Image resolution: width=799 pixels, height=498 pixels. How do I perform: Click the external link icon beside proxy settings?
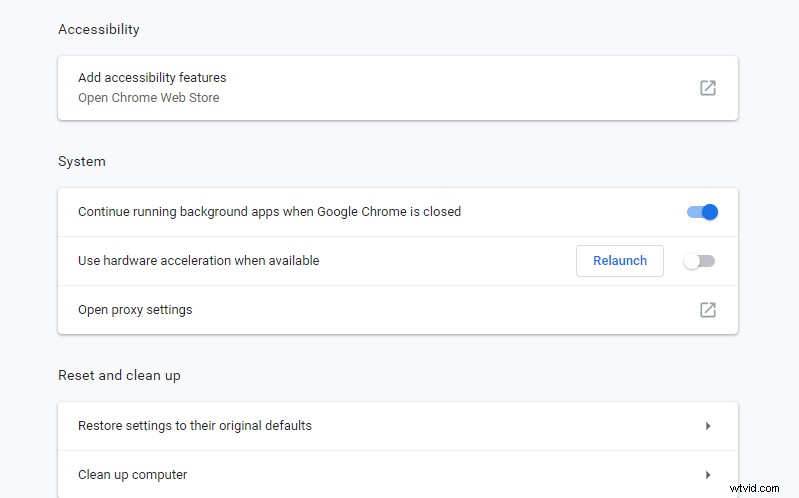click(707, 309)
